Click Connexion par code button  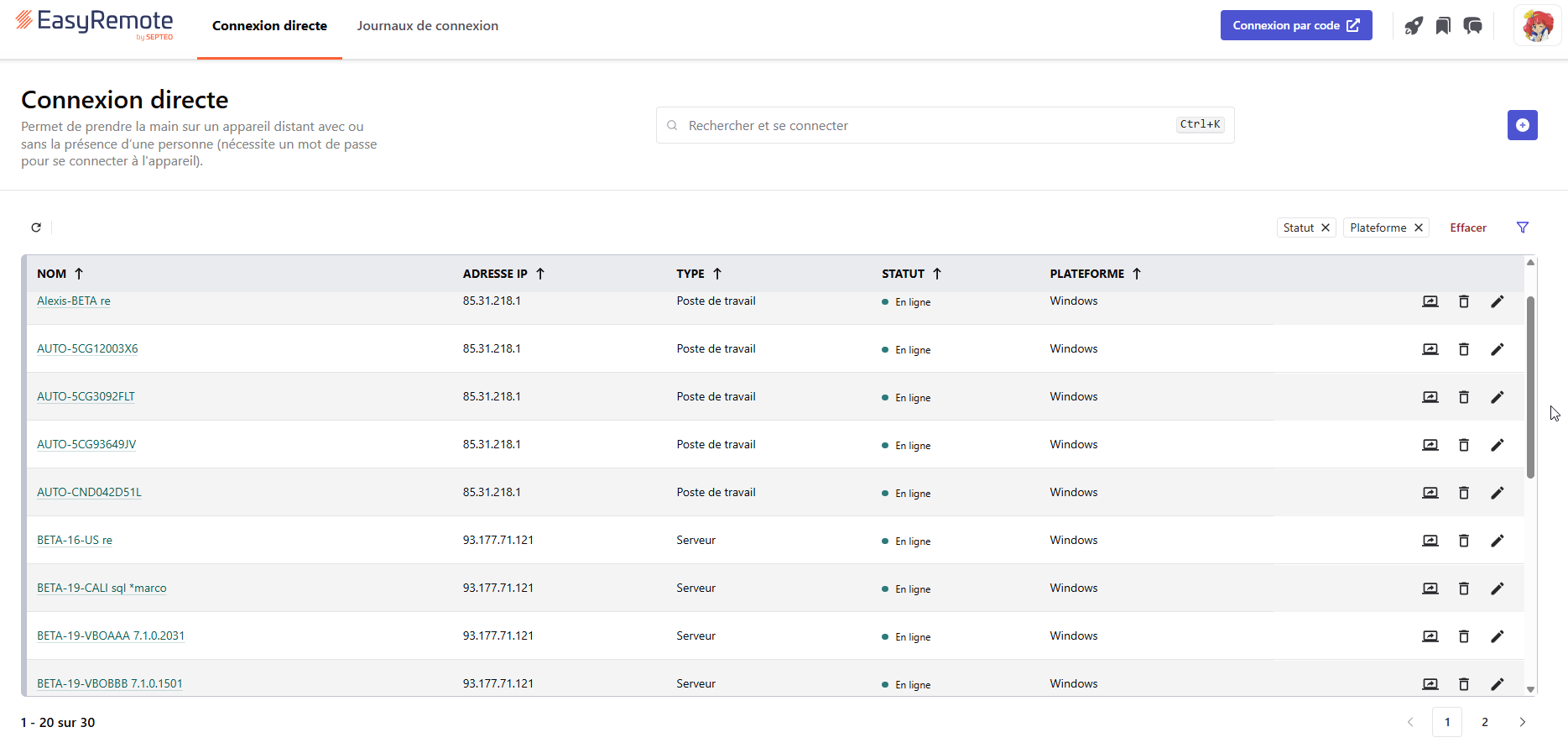1296,25
